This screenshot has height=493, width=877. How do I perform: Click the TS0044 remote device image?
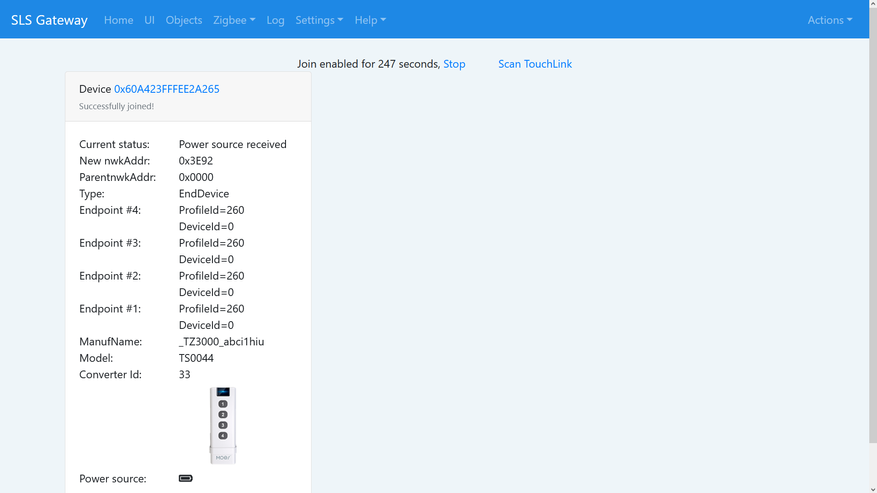click(223, 425)
